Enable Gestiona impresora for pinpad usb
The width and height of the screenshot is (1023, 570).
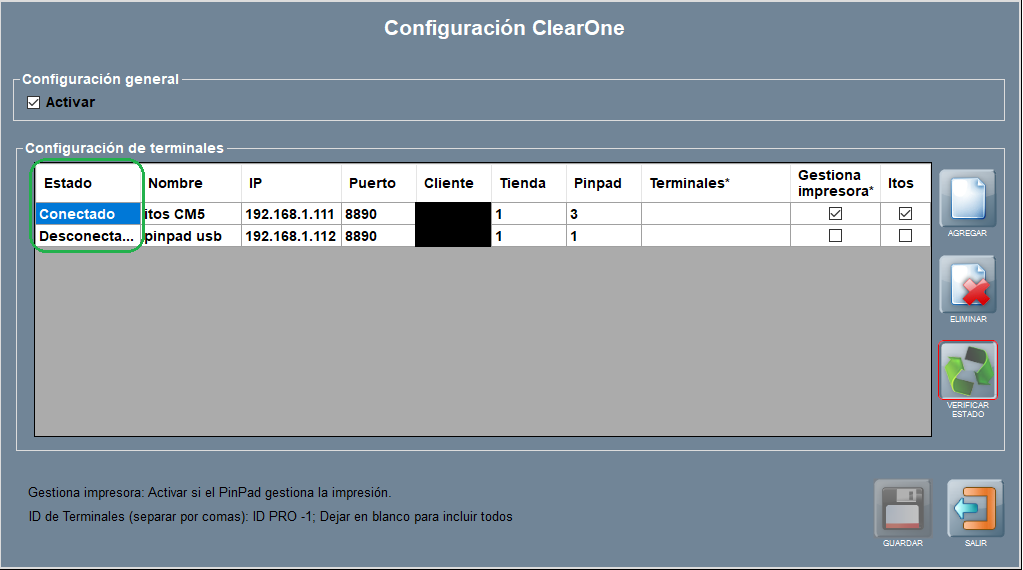pyautogui.click(x=835, y=236)
